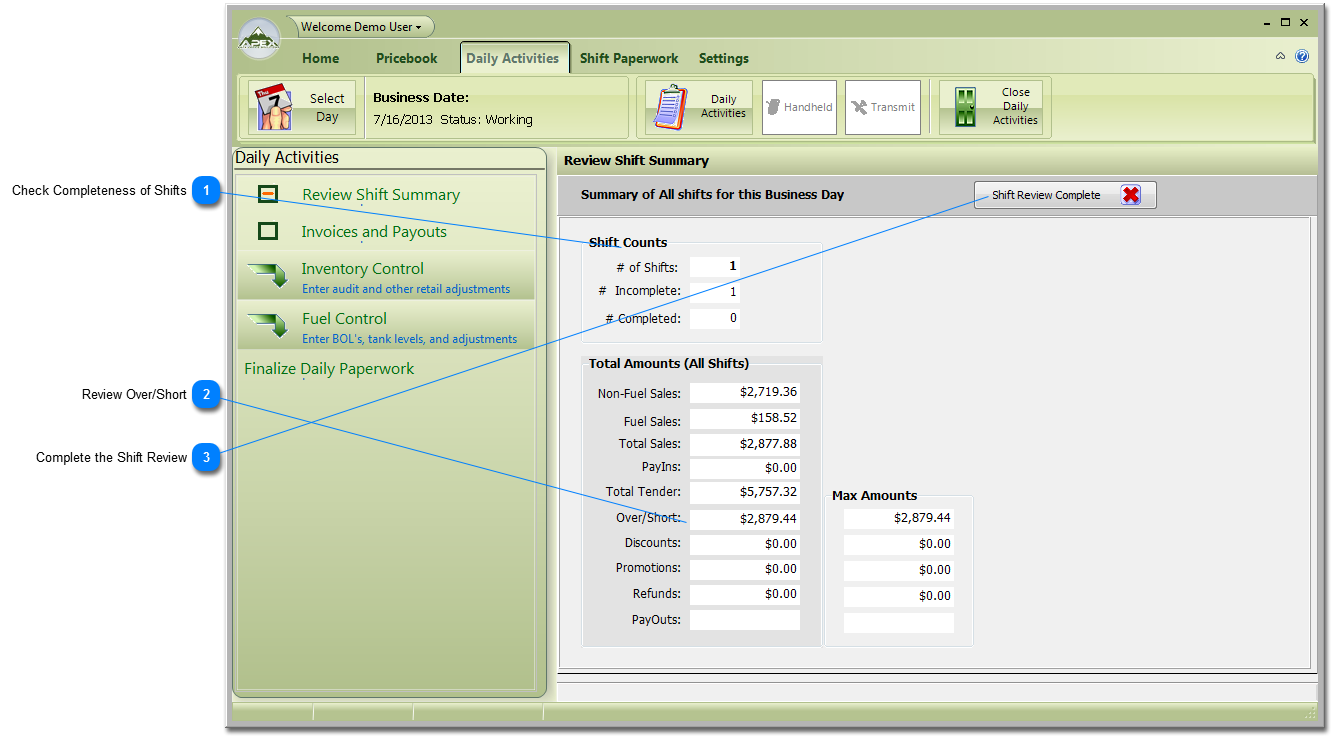The width and height of the screenshot is (1333, 736).
Task: Click the Handheld device button
Action: pos(799,108)
